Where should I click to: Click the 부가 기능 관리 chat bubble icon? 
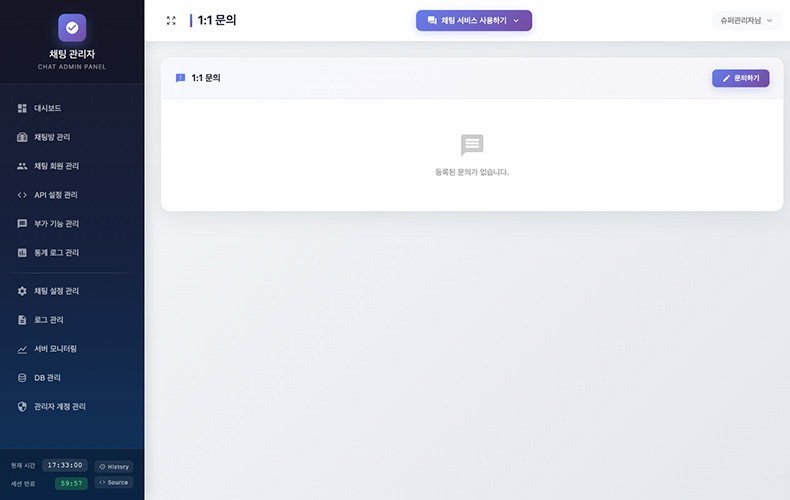(22, 224)
